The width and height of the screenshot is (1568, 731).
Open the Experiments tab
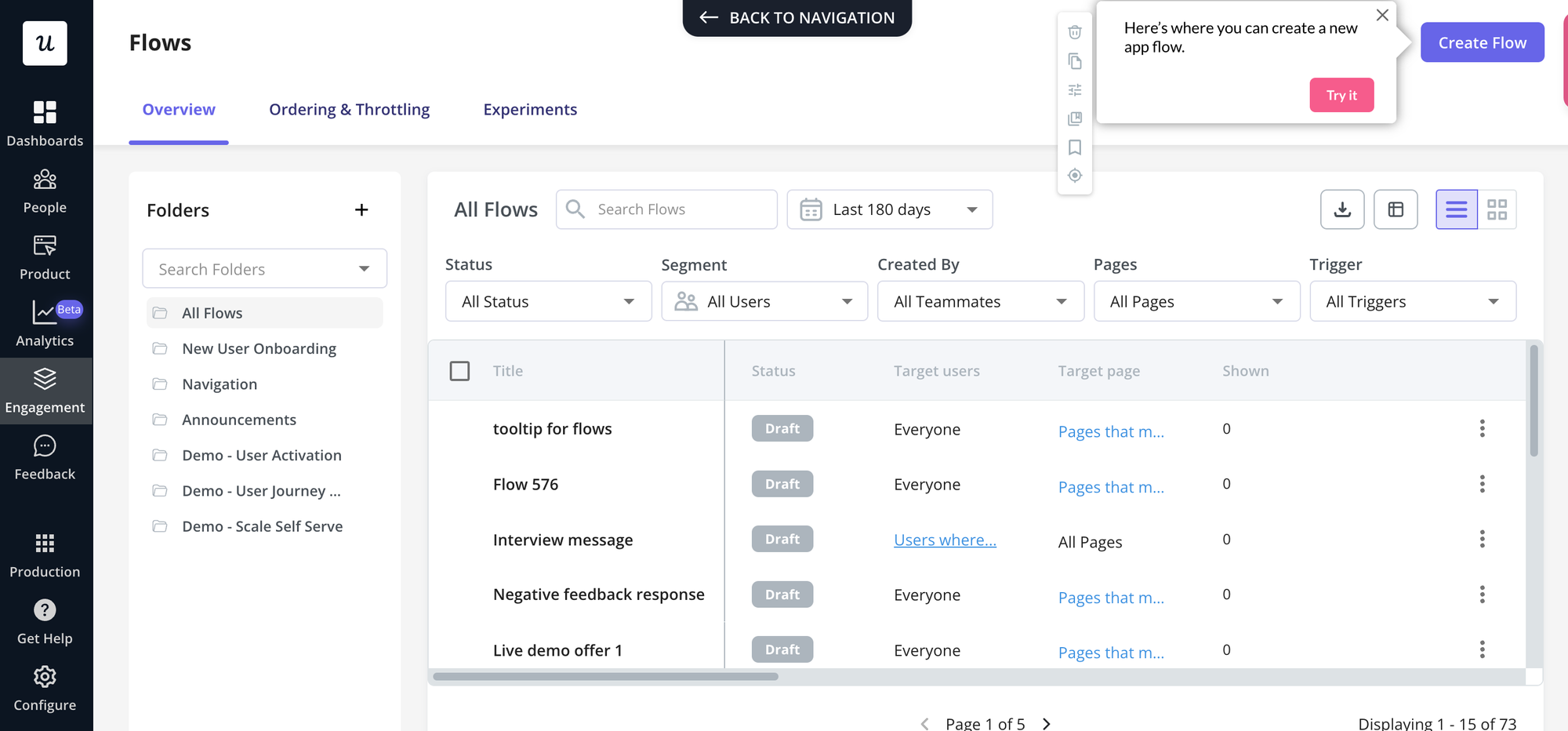pyautogui.click(x=530, y=109)
